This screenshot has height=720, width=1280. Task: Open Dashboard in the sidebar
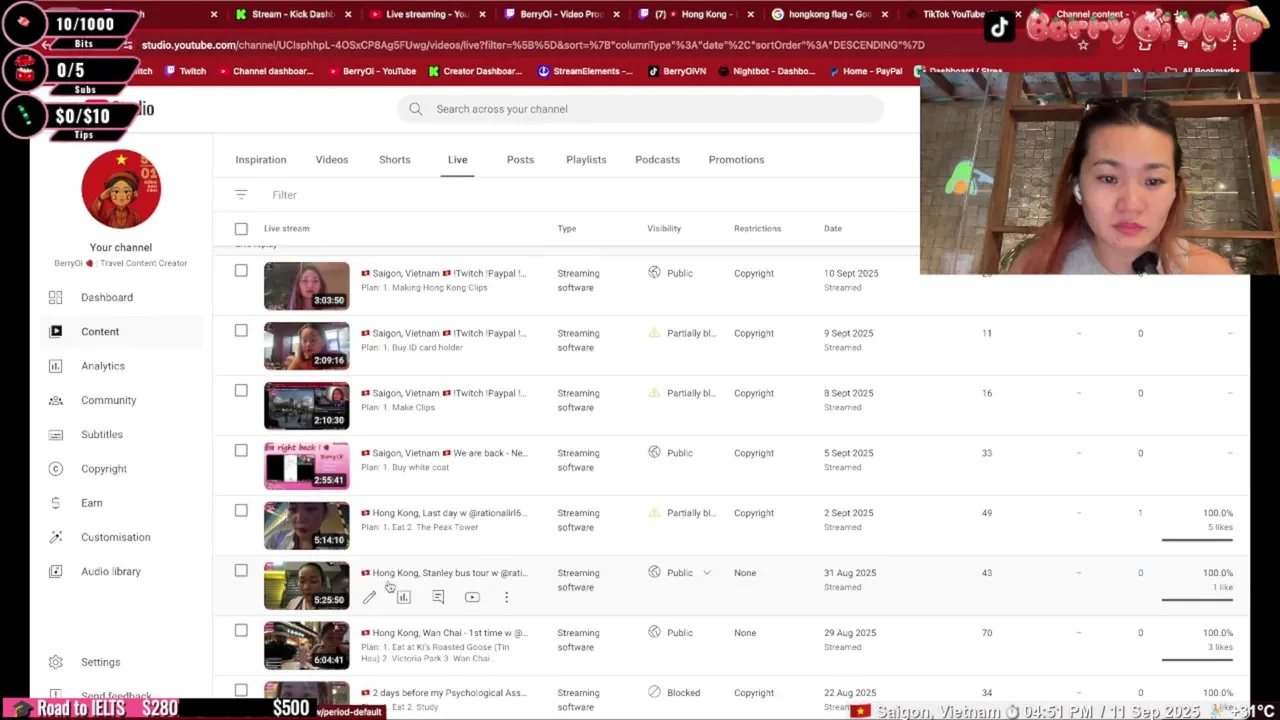click(x=106, y=297)
